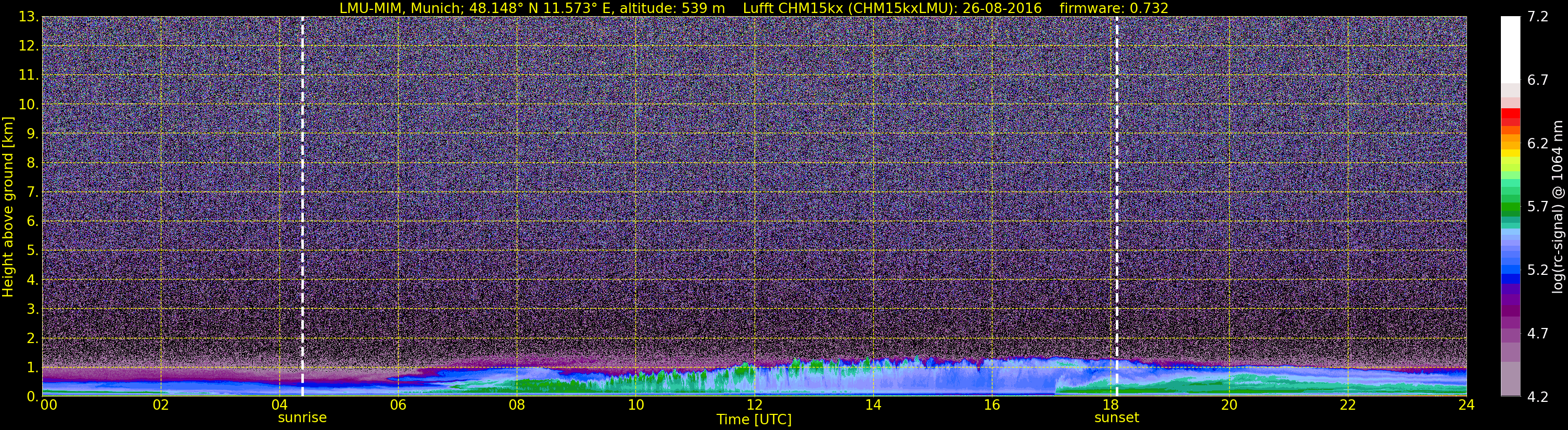The width and height of the screenshot is (1568, 430).
Task: Click the 'sunrise' label below the axis
Action: [302, 418]
